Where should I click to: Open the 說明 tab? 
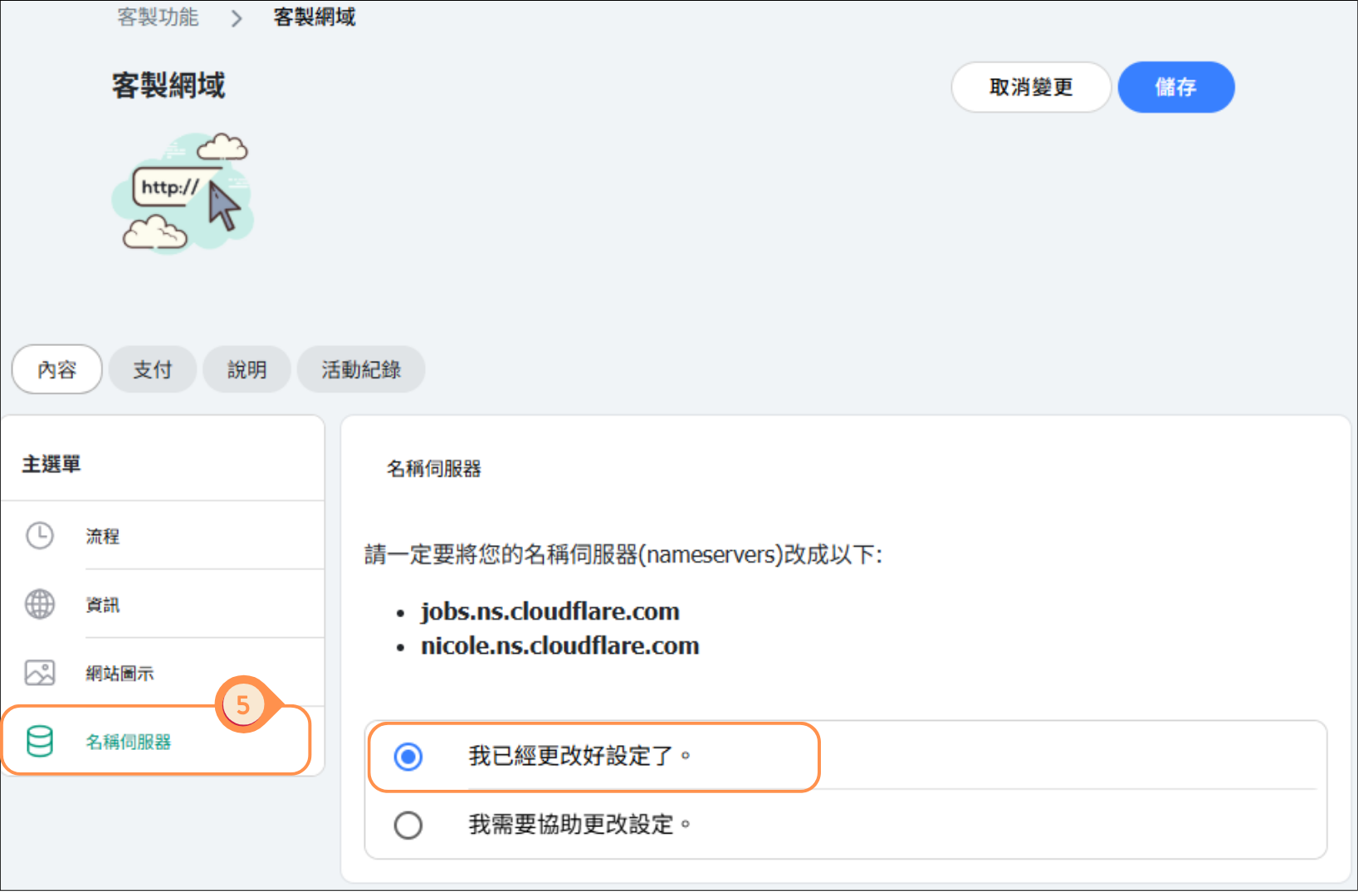coord(247,370)
